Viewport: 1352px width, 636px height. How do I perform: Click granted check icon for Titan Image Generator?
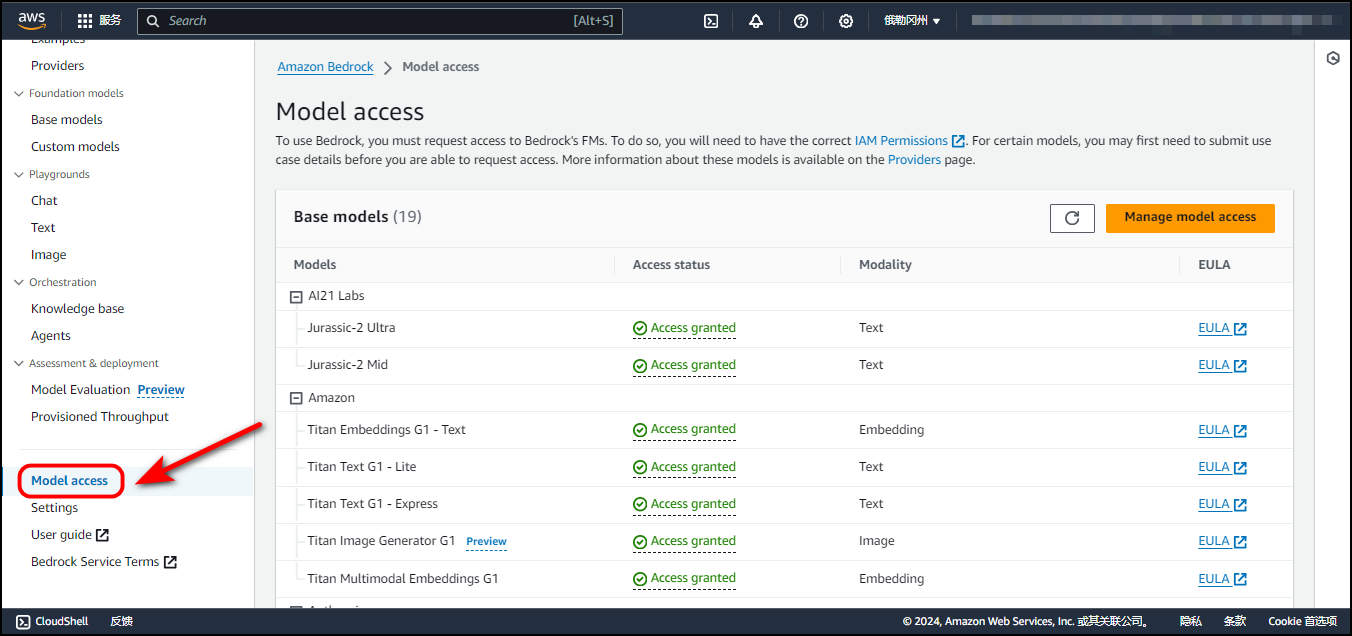coord(640,541)
